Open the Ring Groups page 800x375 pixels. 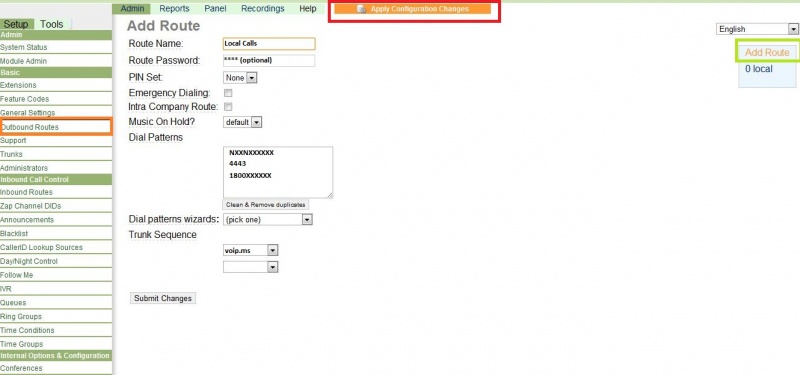(x=56, y=316)
